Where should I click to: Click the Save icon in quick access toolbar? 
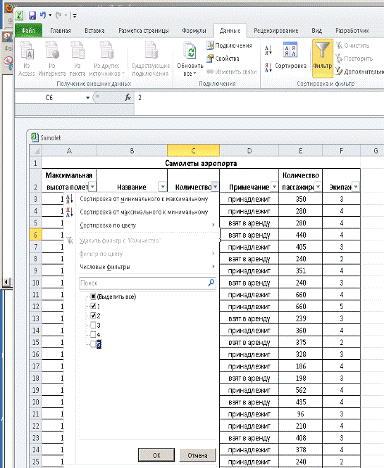click(32, 15)
